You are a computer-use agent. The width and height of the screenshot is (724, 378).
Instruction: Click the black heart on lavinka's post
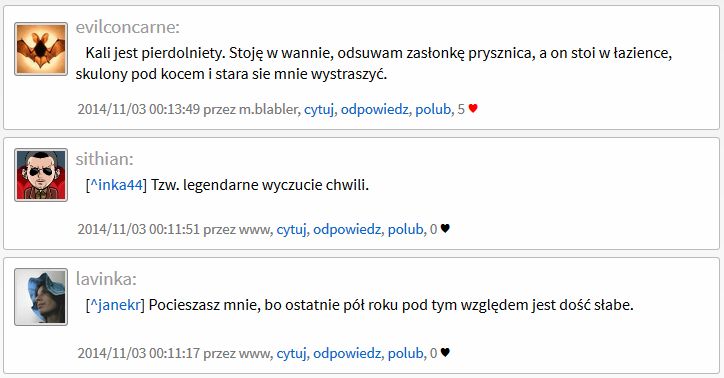[445, 353]
